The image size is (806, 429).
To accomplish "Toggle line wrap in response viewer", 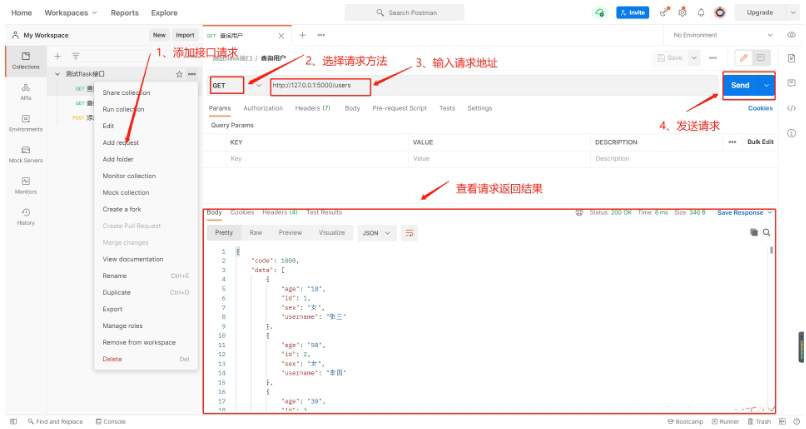I will tap(409, 232).
